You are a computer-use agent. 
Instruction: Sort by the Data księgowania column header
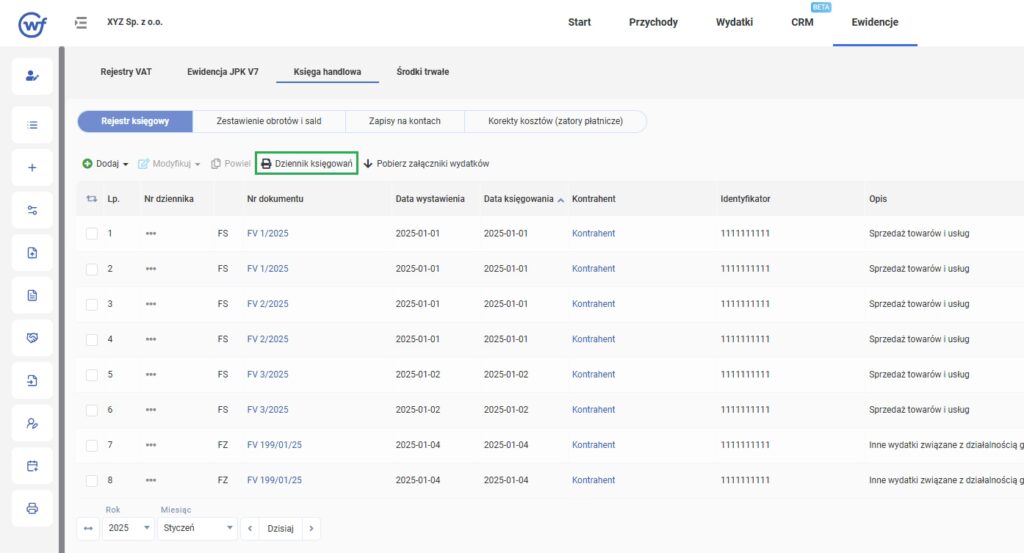[x=518, y=199]
